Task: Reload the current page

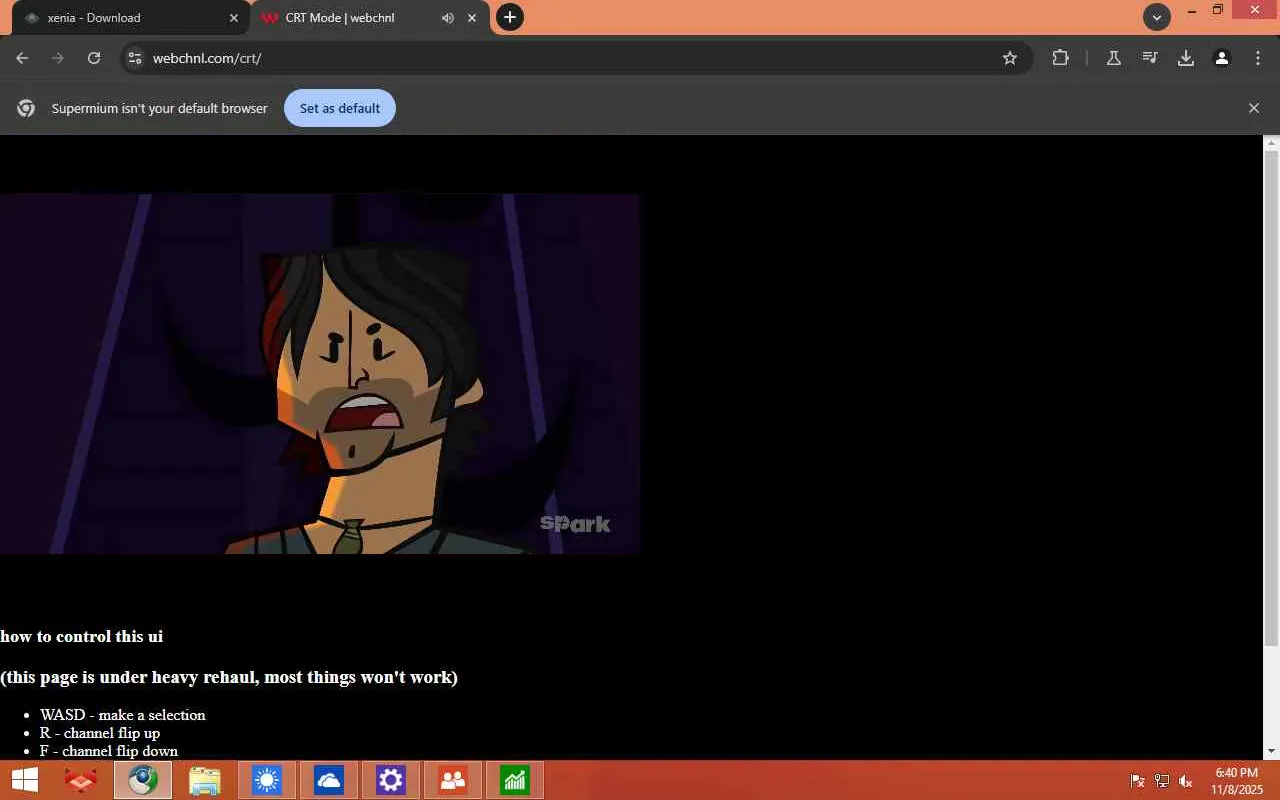Action: pyautogui.click(x=94, y=58)
